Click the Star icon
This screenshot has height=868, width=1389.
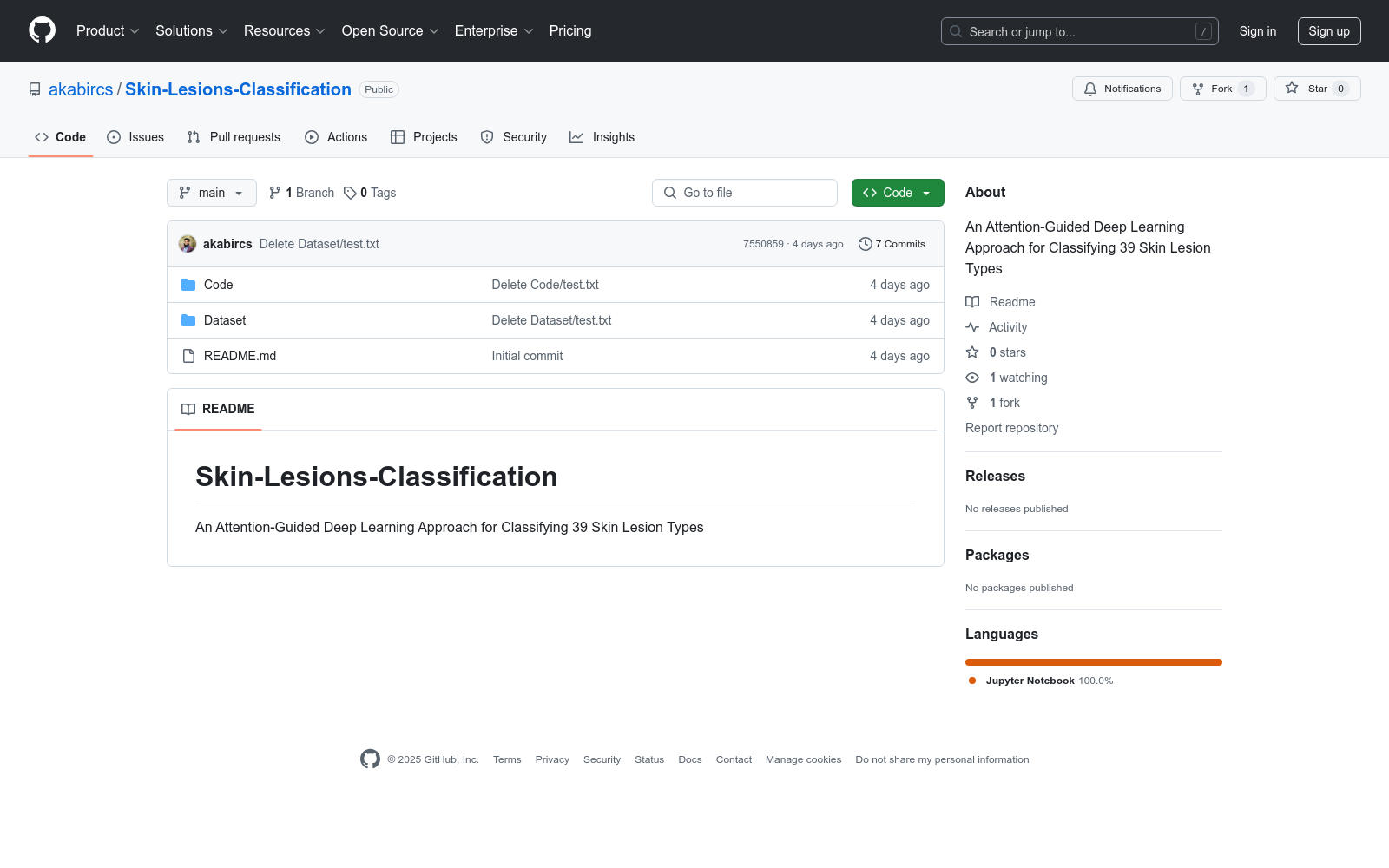[1292, 89]
